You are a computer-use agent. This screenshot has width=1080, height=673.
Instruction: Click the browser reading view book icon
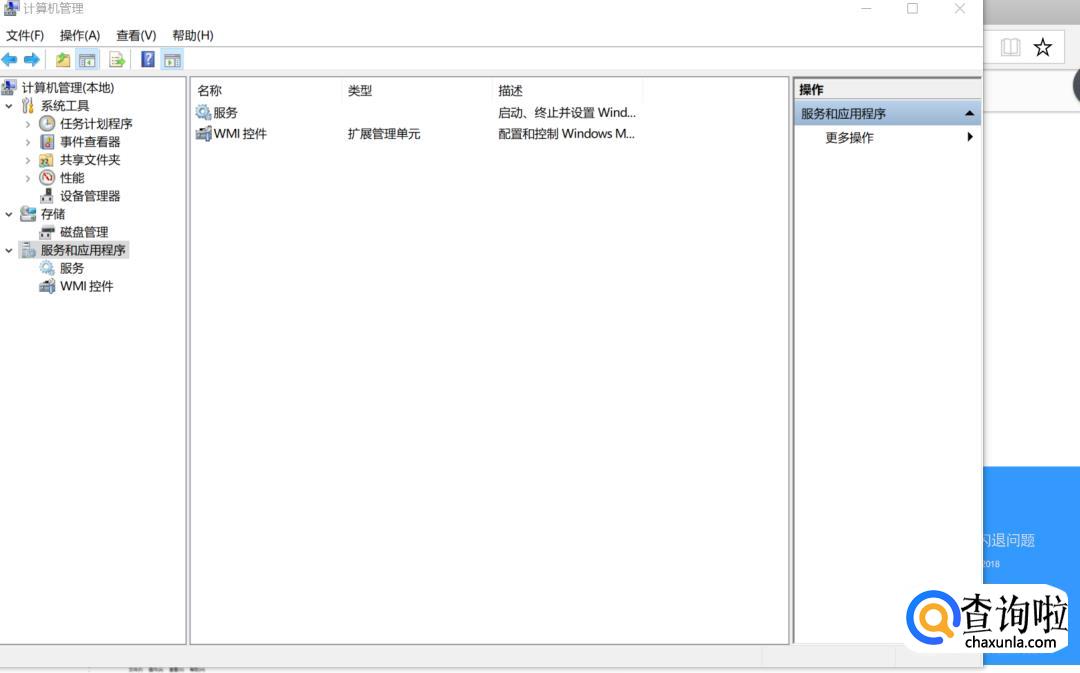(1010, 48)
